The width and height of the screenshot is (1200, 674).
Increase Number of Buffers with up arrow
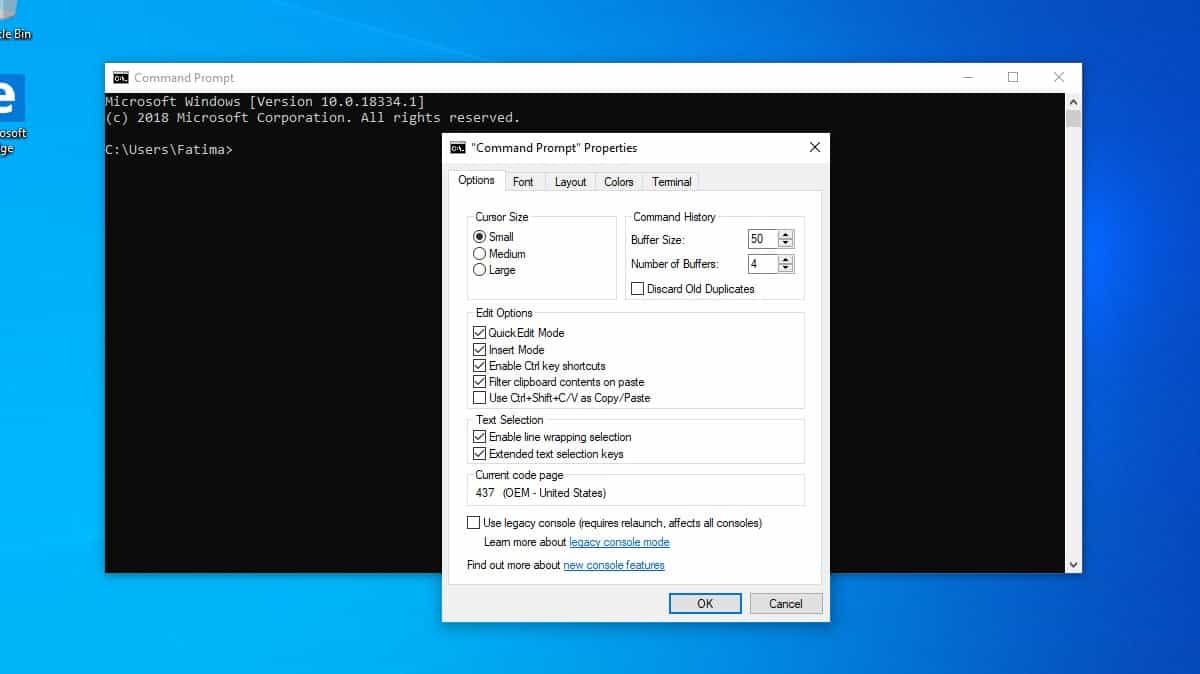click(786, 260)
